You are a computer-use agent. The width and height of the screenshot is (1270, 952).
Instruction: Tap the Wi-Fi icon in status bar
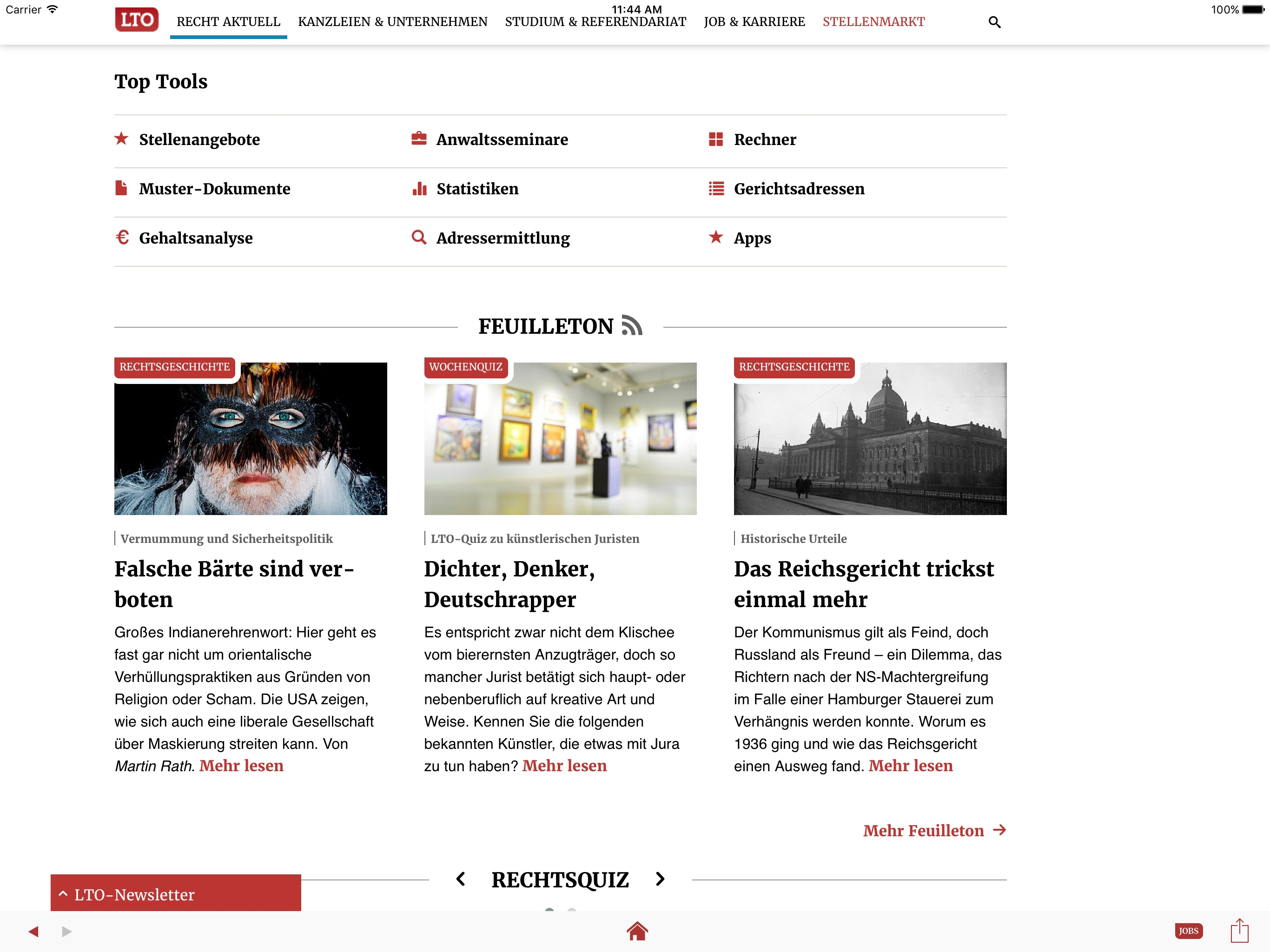tap(52, 9)
